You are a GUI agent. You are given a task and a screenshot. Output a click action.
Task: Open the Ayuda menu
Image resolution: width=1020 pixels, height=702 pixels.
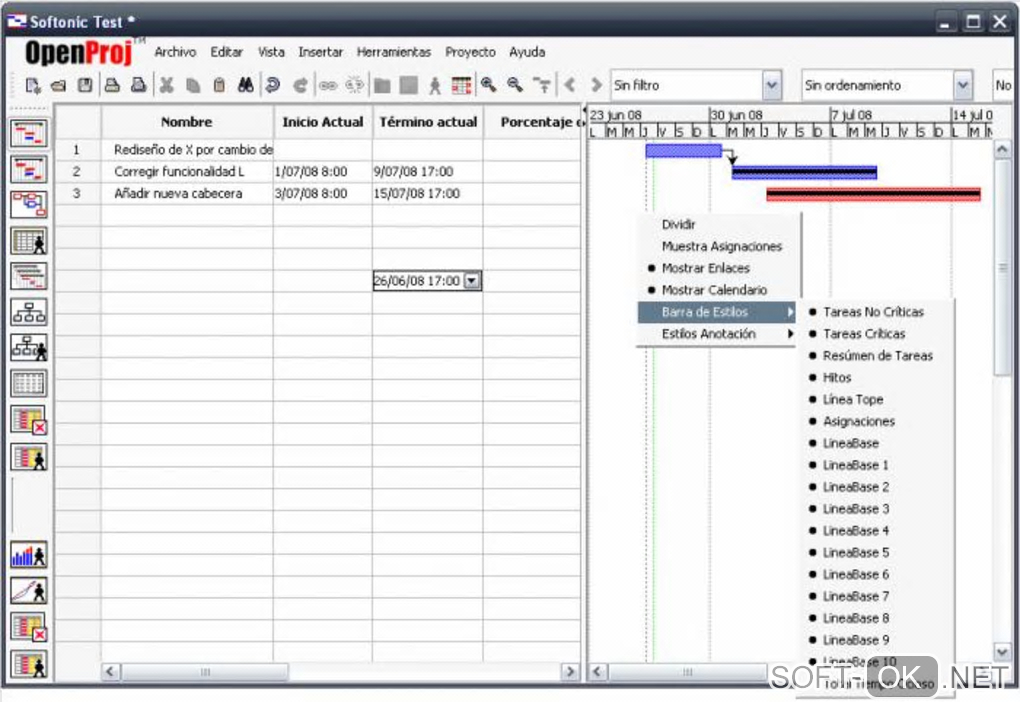pyautogui.click(x=527, y=52)
